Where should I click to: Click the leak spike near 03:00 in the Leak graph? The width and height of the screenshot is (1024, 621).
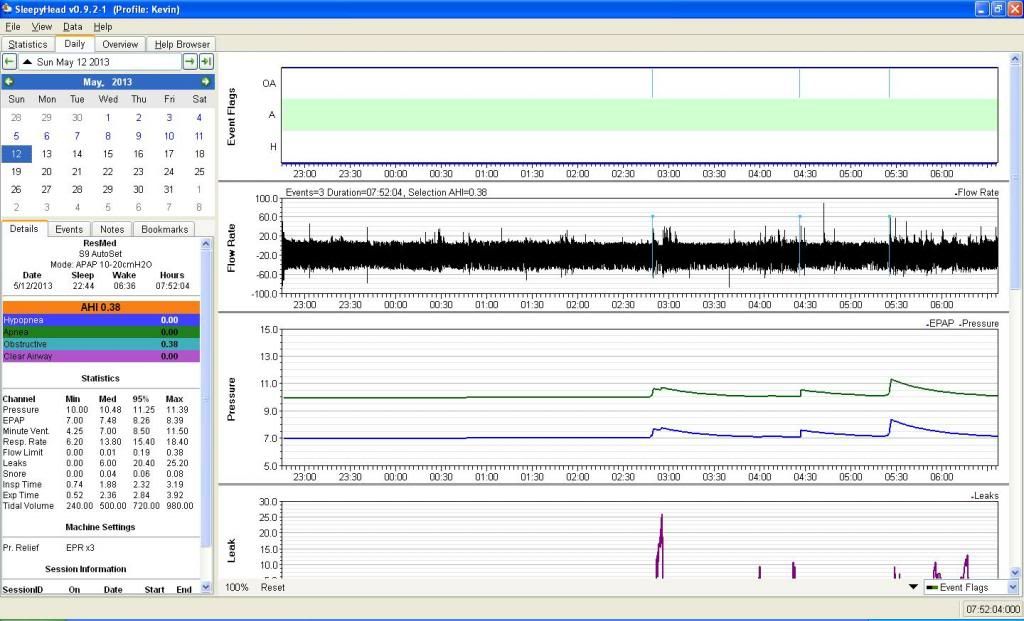[x=660, y=547]
